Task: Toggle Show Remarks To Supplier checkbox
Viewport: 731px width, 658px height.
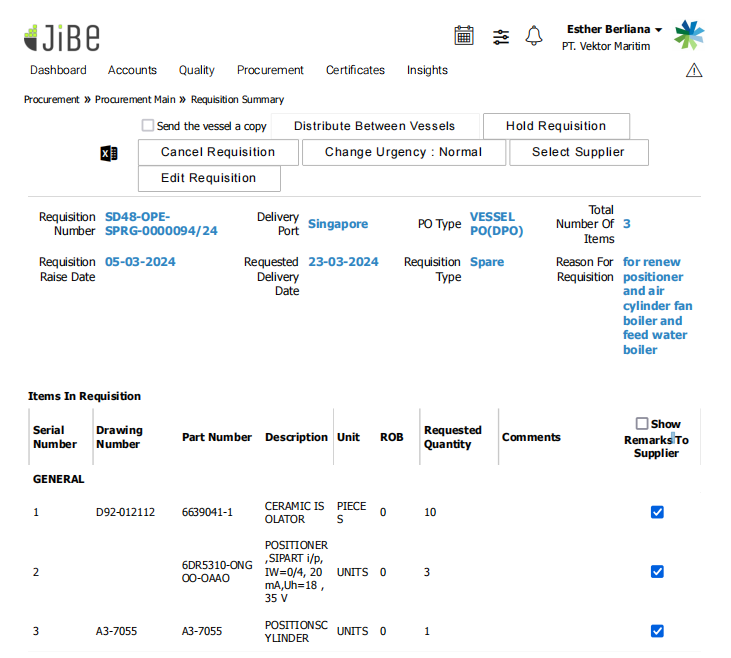Action: click(642, 424)
